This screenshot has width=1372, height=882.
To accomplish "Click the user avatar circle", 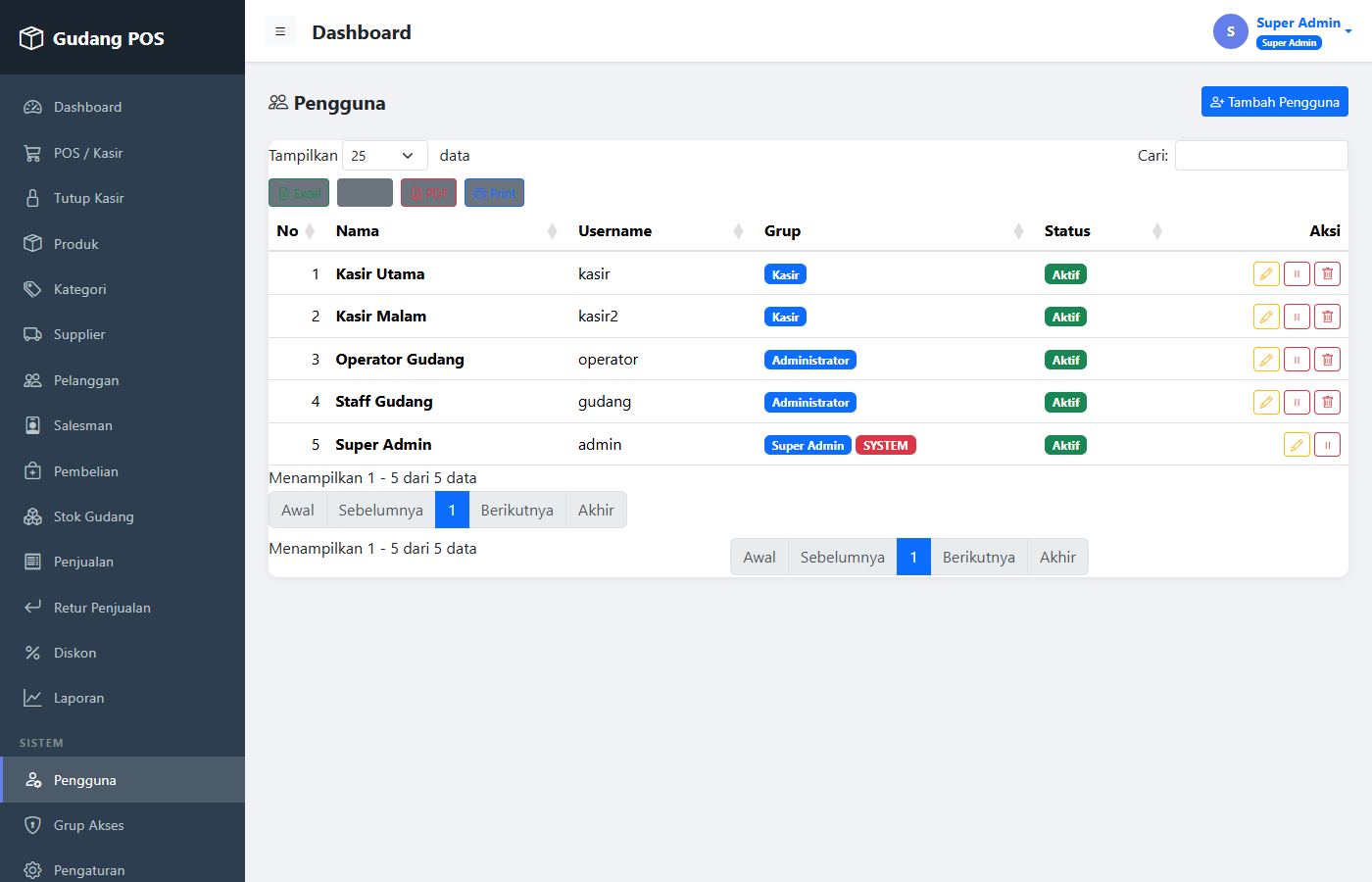I will (x=1231, y=31).
